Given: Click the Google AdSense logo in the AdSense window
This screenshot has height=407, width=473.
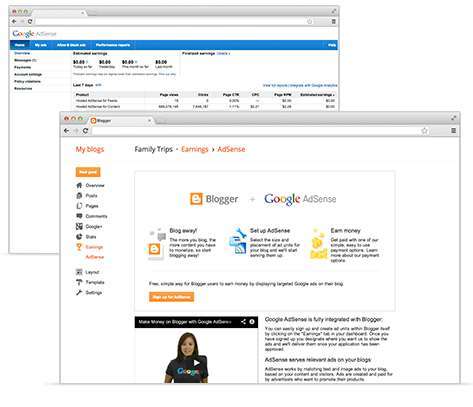Looking at the screenshot, I should (34, 34).
